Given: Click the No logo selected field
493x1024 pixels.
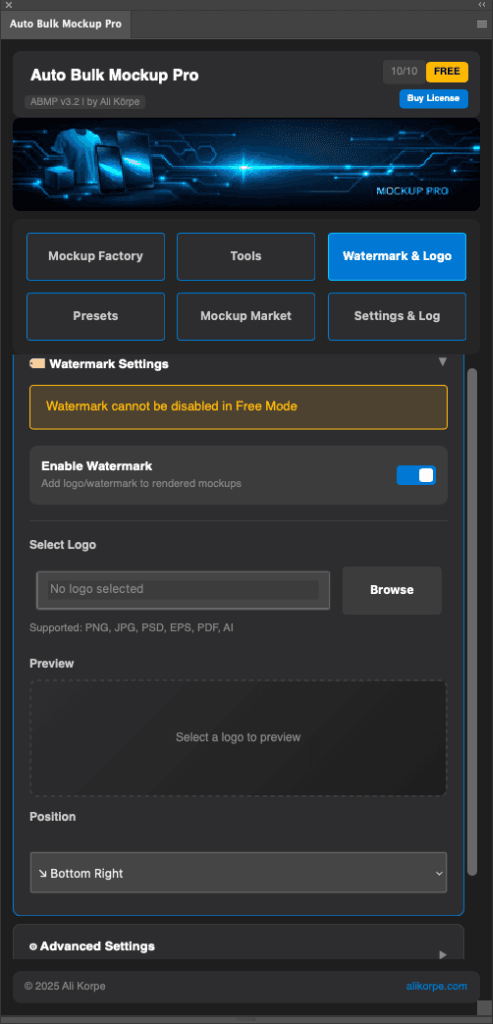Looking at the screenshot, I should [183, 590].
